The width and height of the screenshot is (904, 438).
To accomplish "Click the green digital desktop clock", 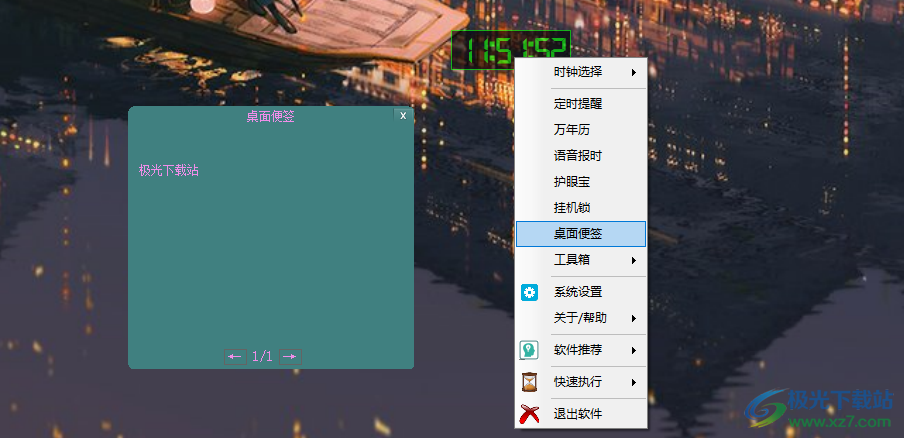I will coord(511,50).
